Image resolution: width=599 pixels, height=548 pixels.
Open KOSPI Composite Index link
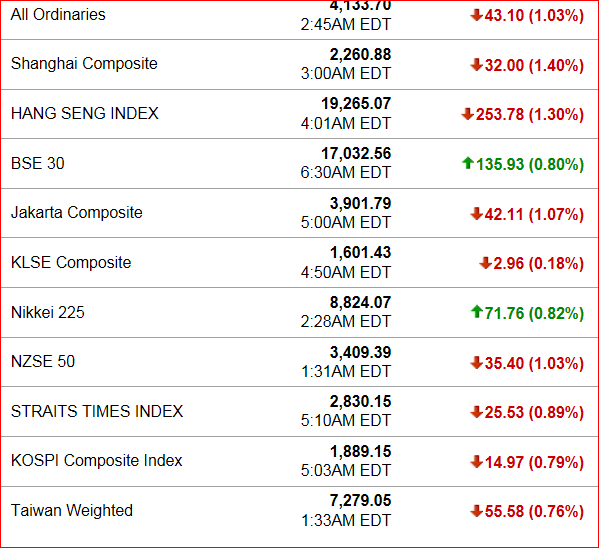(97, 460)
